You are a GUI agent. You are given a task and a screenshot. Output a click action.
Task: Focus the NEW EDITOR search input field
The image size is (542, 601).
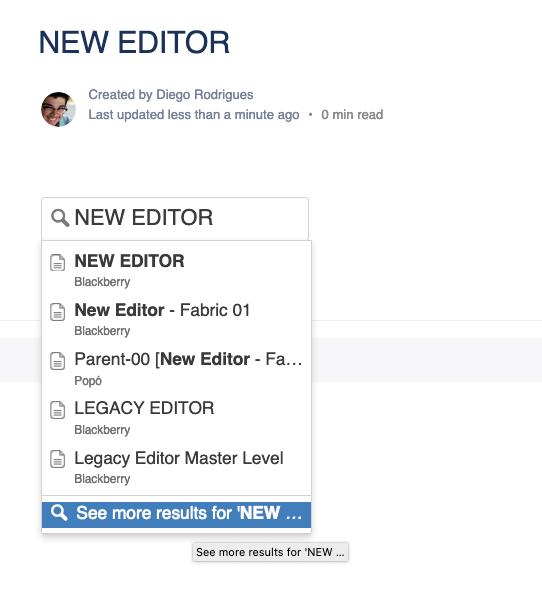(175, 218)
